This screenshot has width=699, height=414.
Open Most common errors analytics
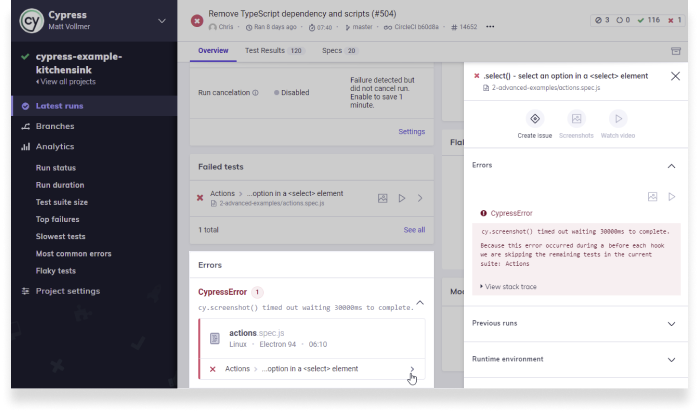[x=74, y=254]
